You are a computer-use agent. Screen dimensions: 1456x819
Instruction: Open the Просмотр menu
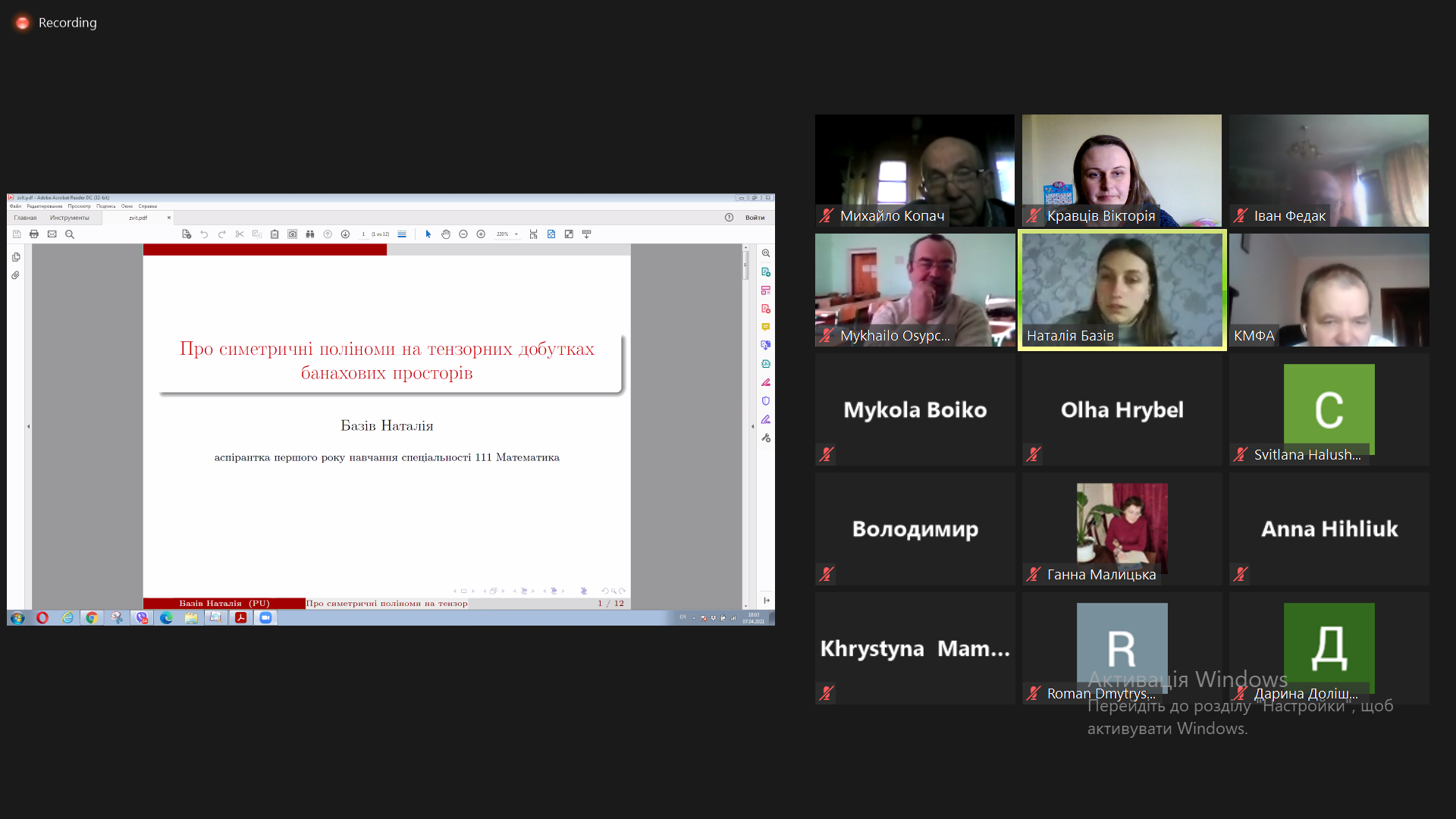point(79,206)
